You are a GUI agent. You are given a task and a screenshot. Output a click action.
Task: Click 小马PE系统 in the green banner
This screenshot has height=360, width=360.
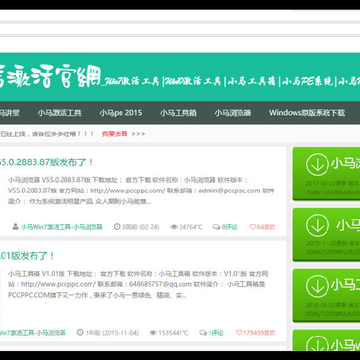pyautogui.click(x=307, y=81)
